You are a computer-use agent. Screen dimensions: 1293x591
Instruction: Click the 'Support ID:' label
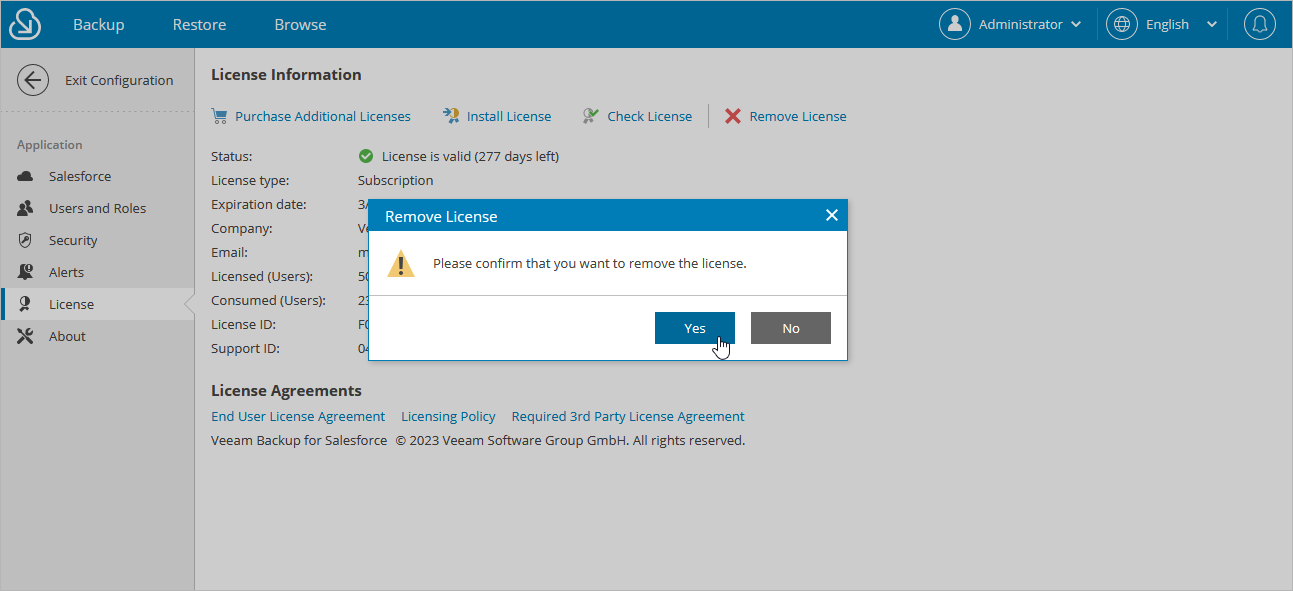pyautogui.click(x=246, y=348)
